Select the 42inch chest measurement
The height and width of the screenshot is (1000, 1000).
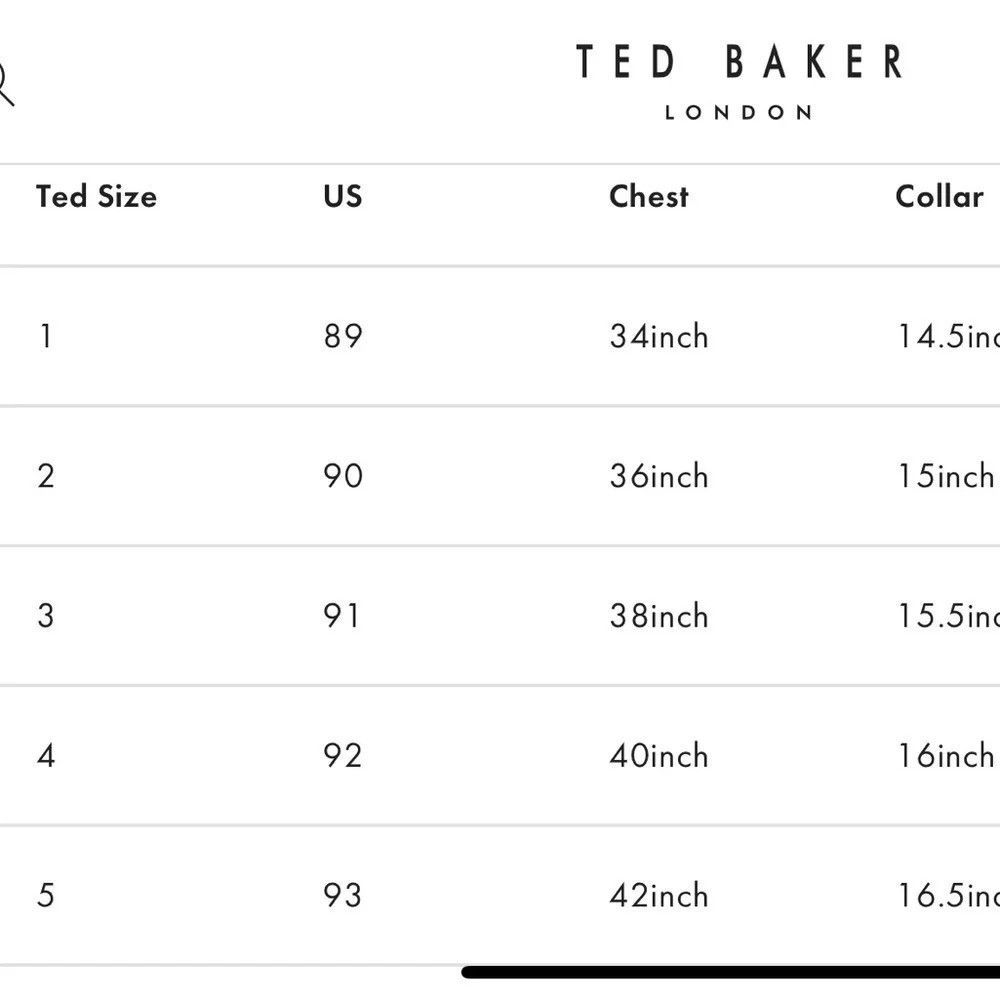pyautogui.click(x=660, y=896)
